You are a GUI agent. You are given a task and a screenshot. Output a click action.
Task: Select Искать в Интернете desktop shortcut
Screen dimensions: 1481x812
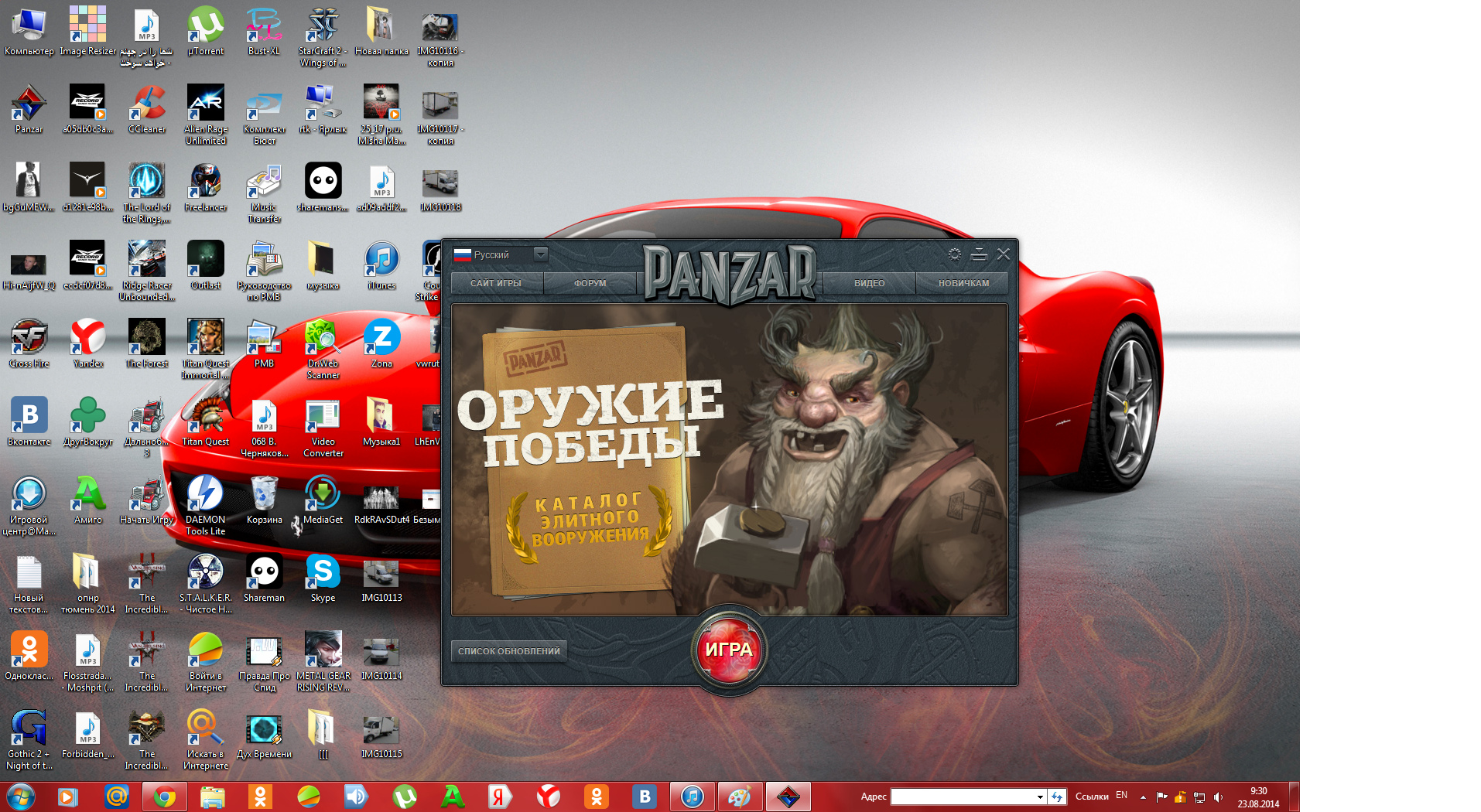coord(206,740)
